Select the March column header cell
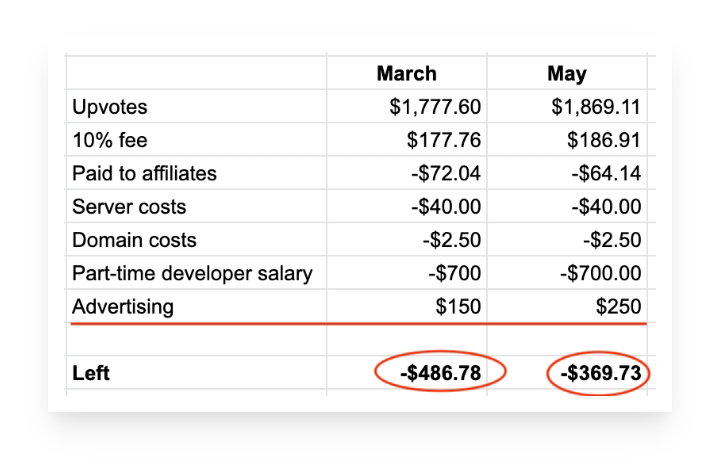The height and width of the screenshot is (466, 720). 407,73
